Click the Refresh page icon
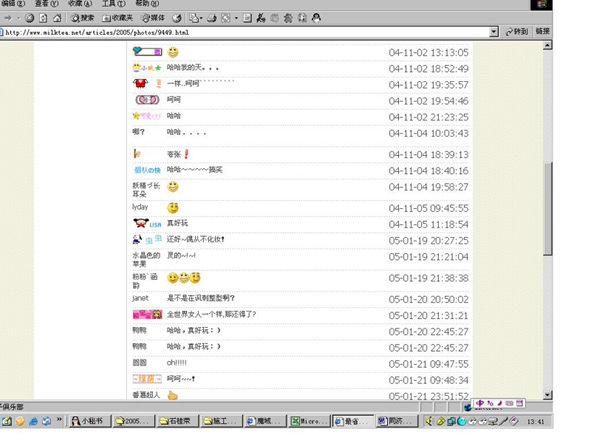Screen dimensions: 591x443 click(43, 18)
